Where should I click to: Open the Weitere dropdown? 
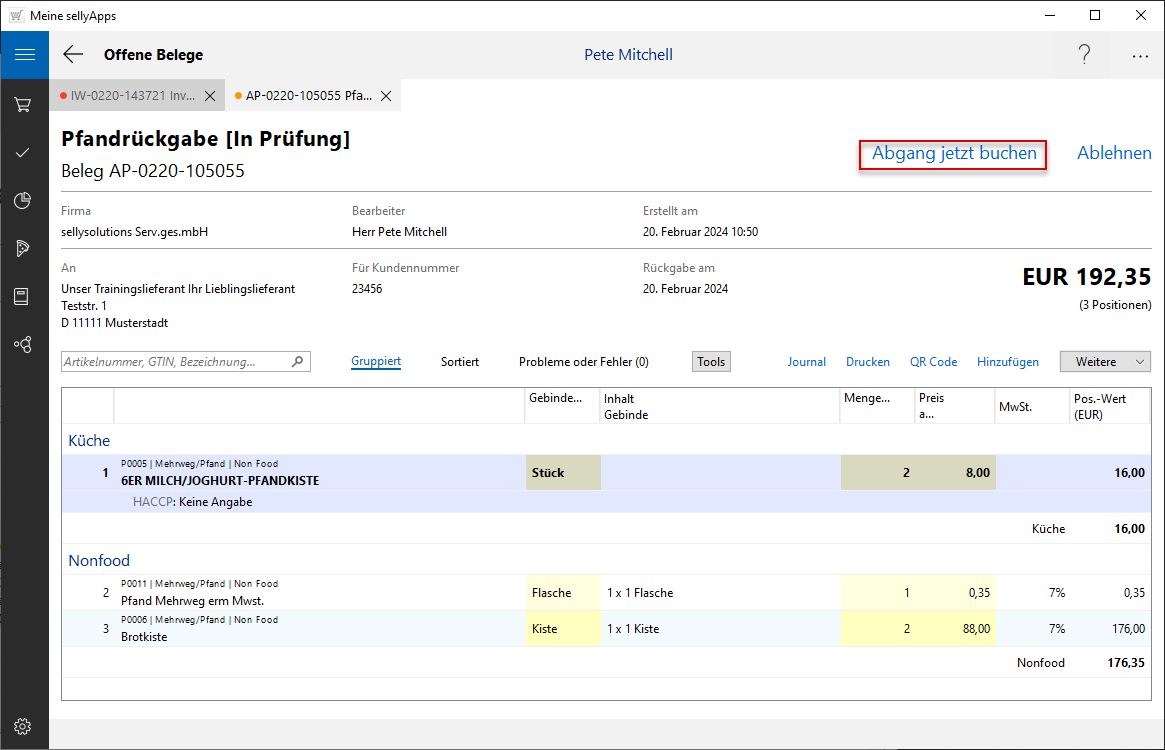[x=1105, y=362]
